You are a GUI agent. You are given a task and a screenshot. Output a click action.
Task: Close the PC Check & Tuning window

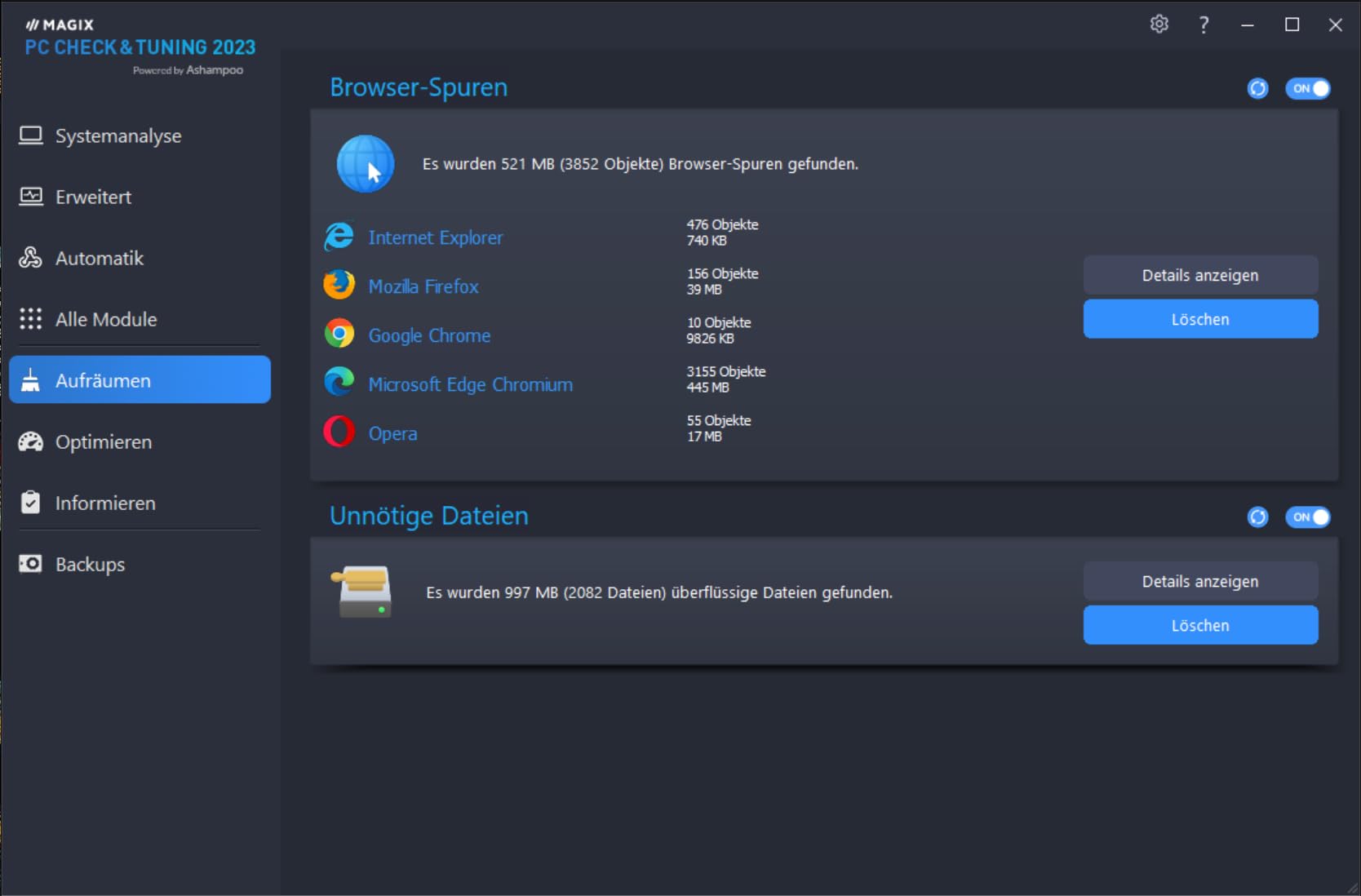point(1336,24)
